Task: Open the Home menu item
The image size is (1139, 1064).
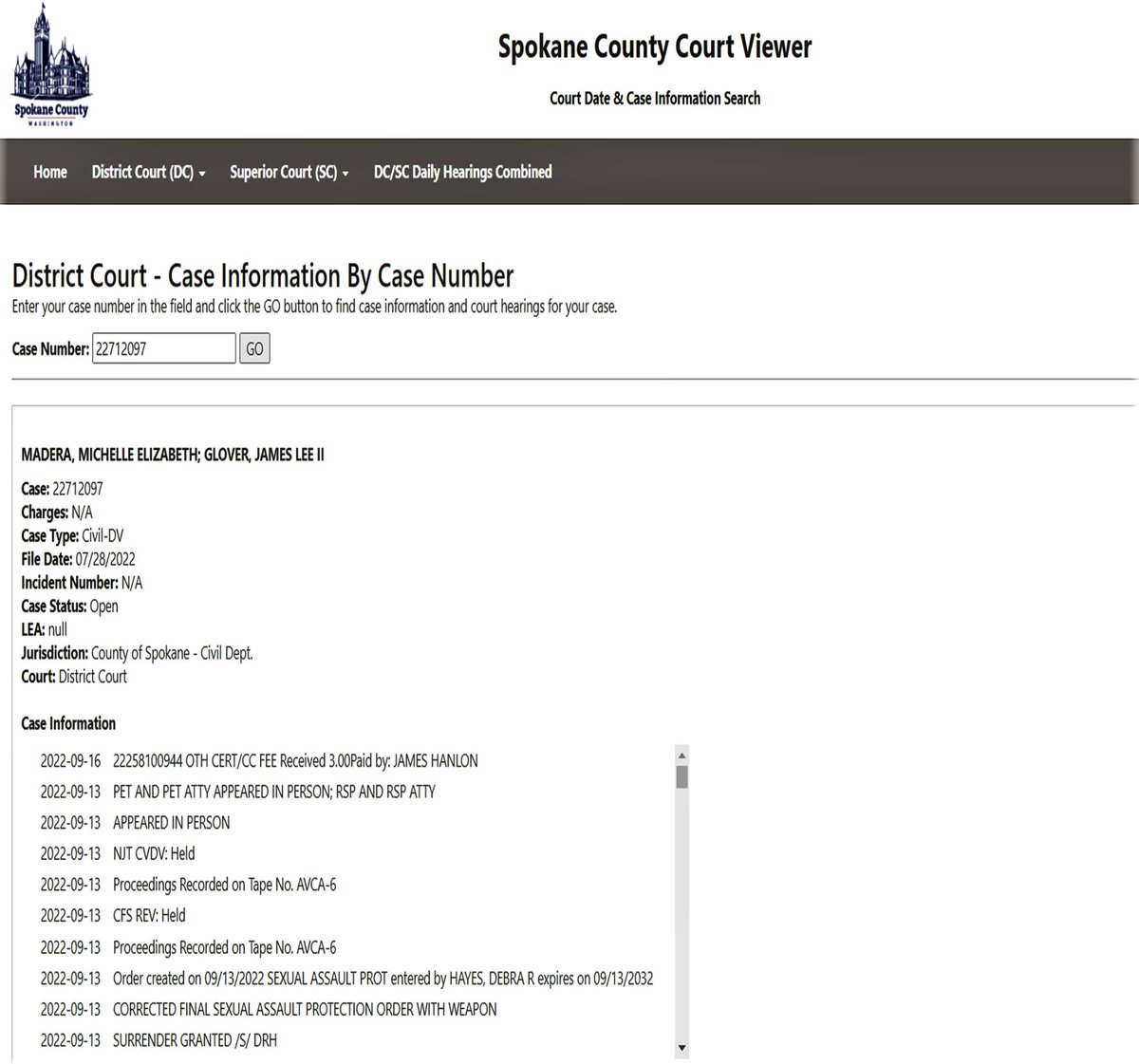Action: pyautogui.click(x=50, y=172)
